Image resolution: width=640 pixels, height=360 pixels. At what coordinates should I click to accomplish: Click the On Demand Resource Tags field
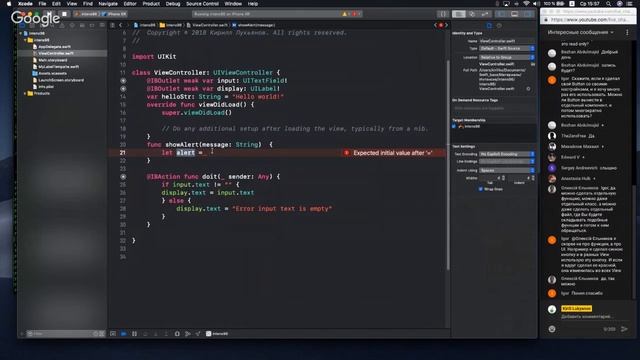(x=493, y=108)
